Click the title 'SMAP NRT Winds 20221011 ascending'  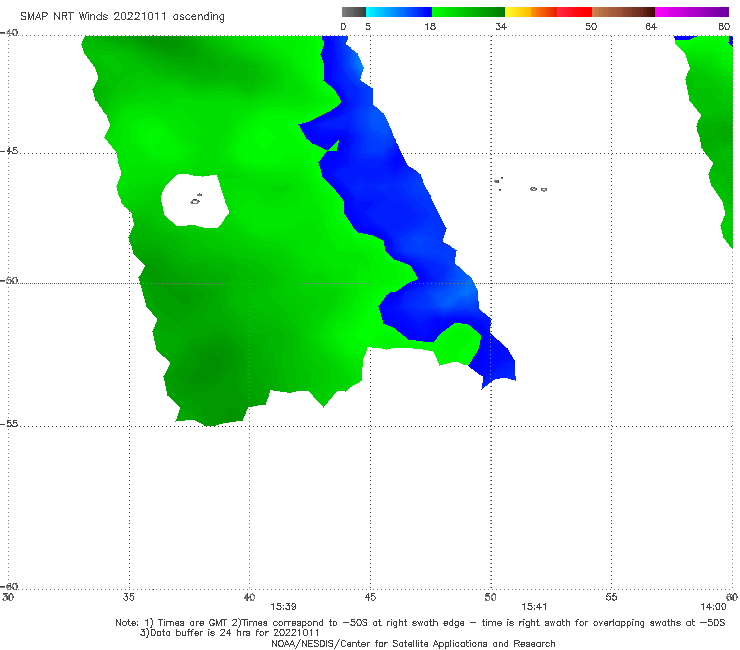[122, 17]
